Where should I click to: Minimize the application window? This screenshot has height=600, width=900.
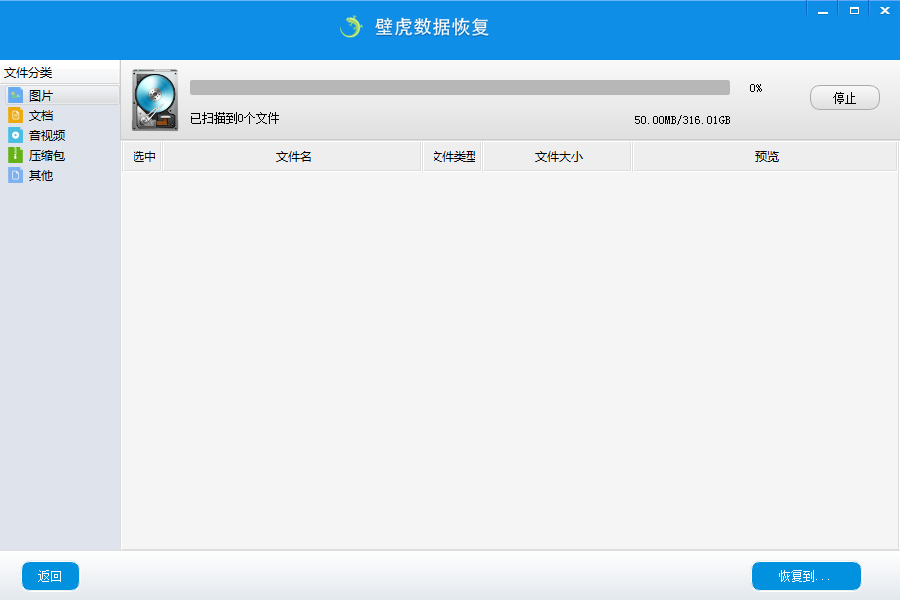(823, 11)
